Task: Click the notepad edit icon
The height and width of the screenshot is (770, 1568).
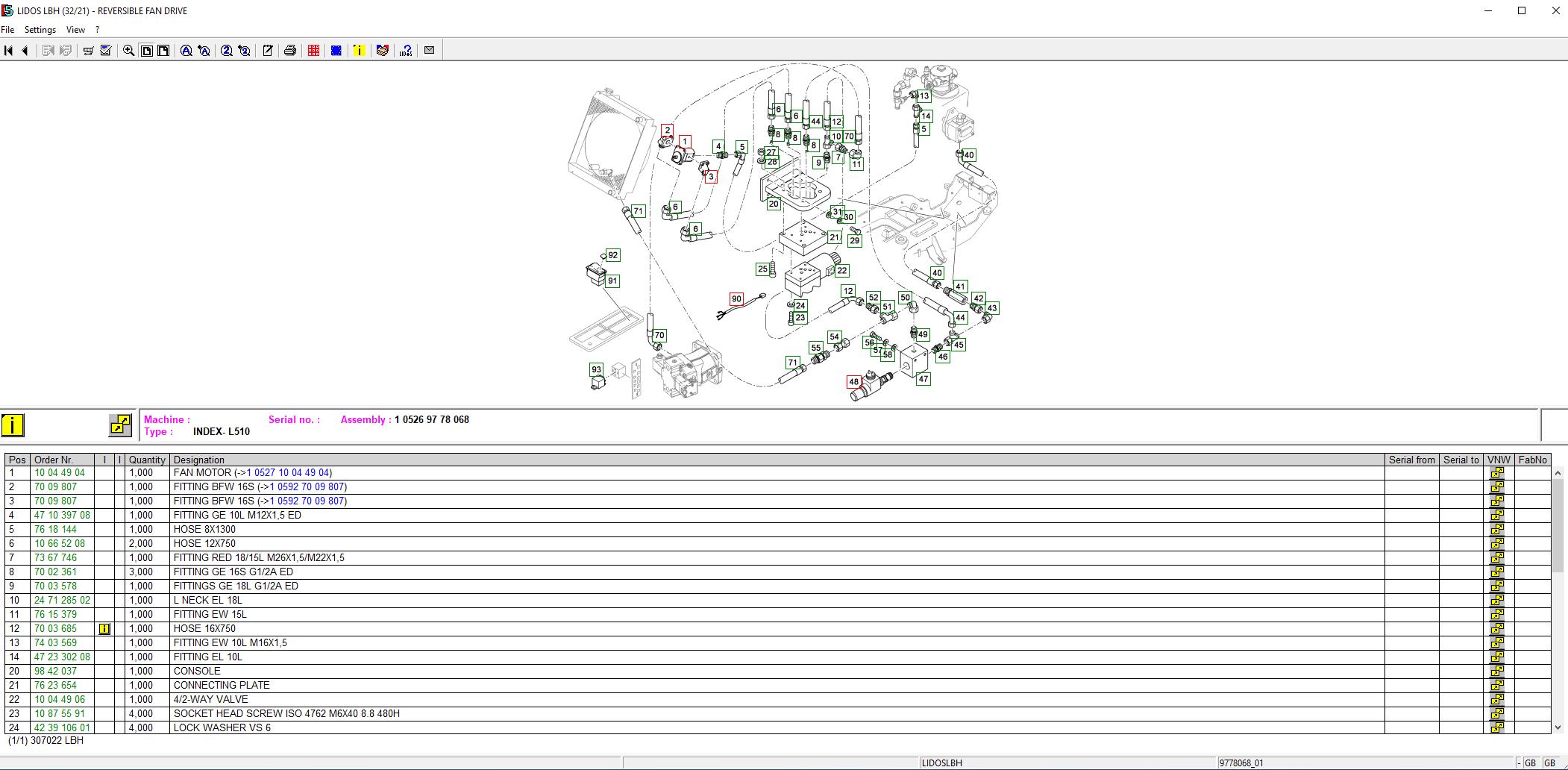Action: coord(267,51)
